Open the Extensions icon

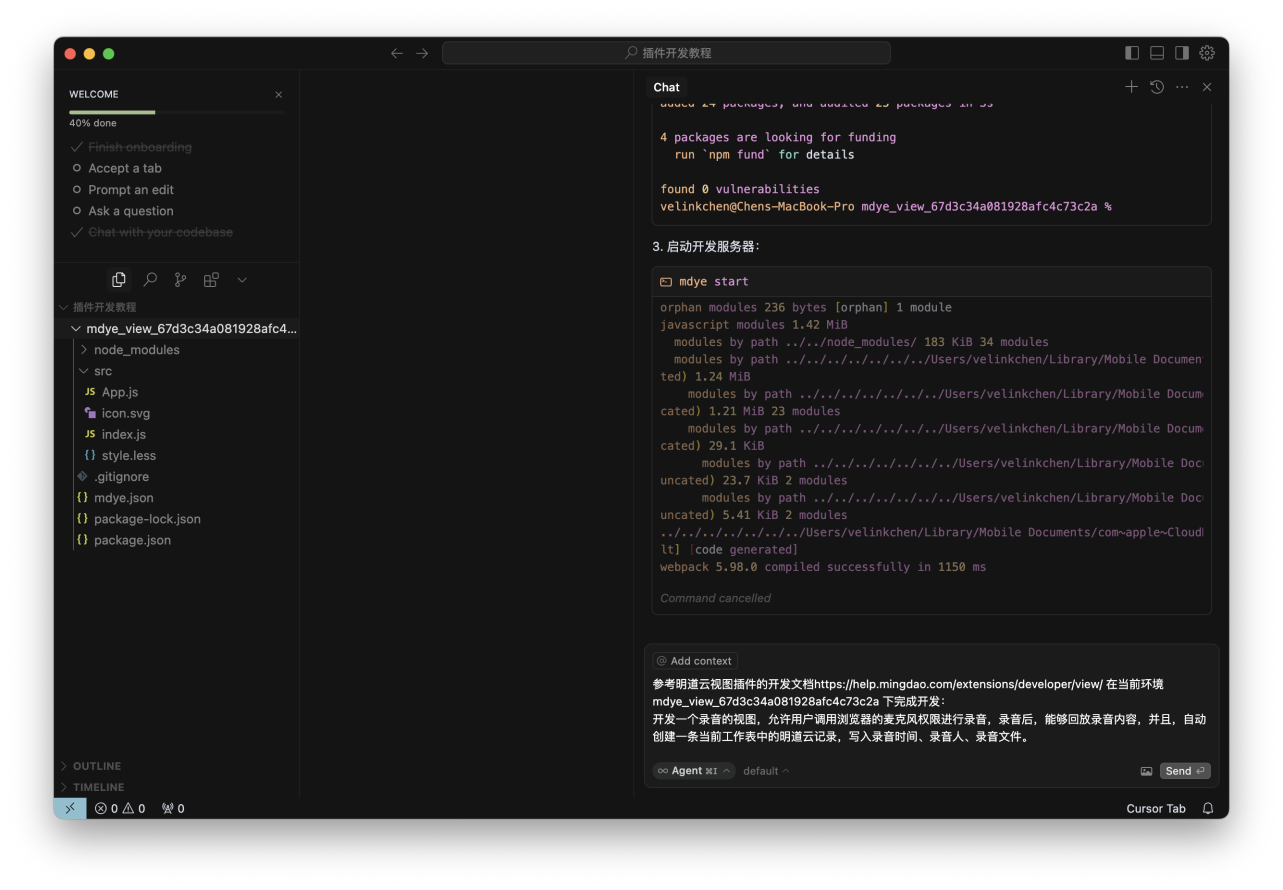211,280
